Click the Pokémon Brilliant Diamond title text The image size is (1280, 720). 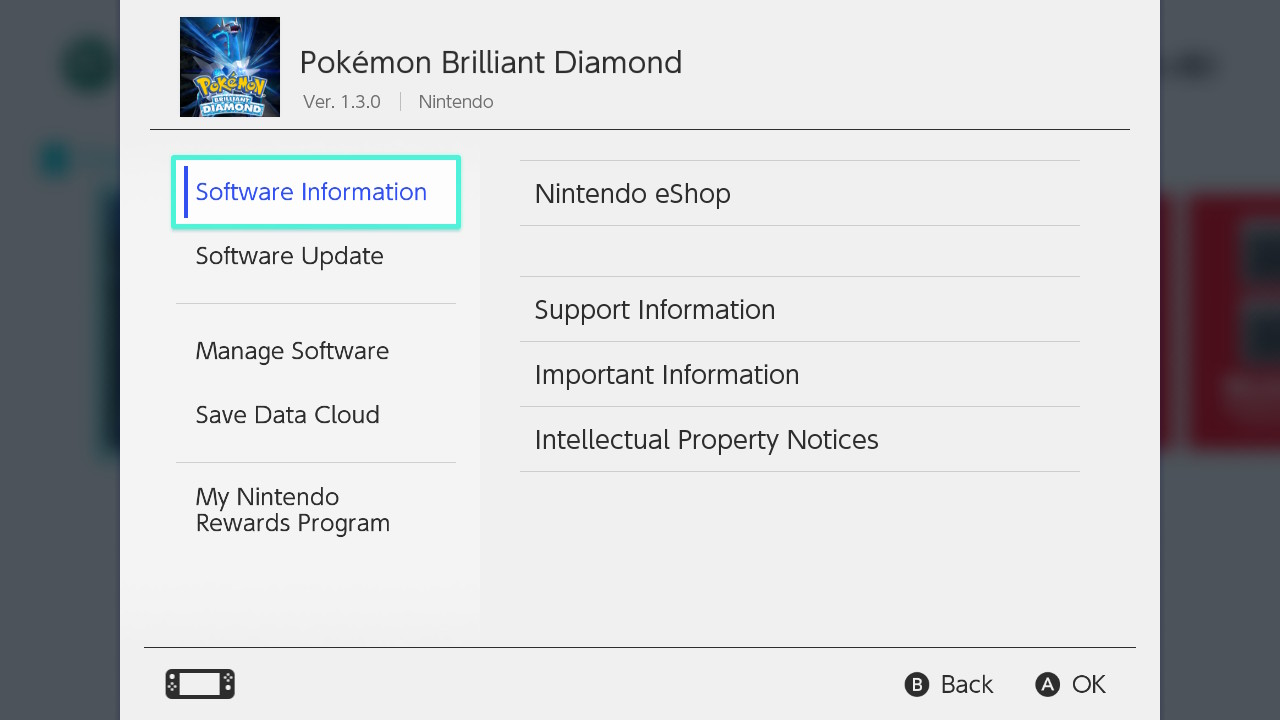[491, 62]
